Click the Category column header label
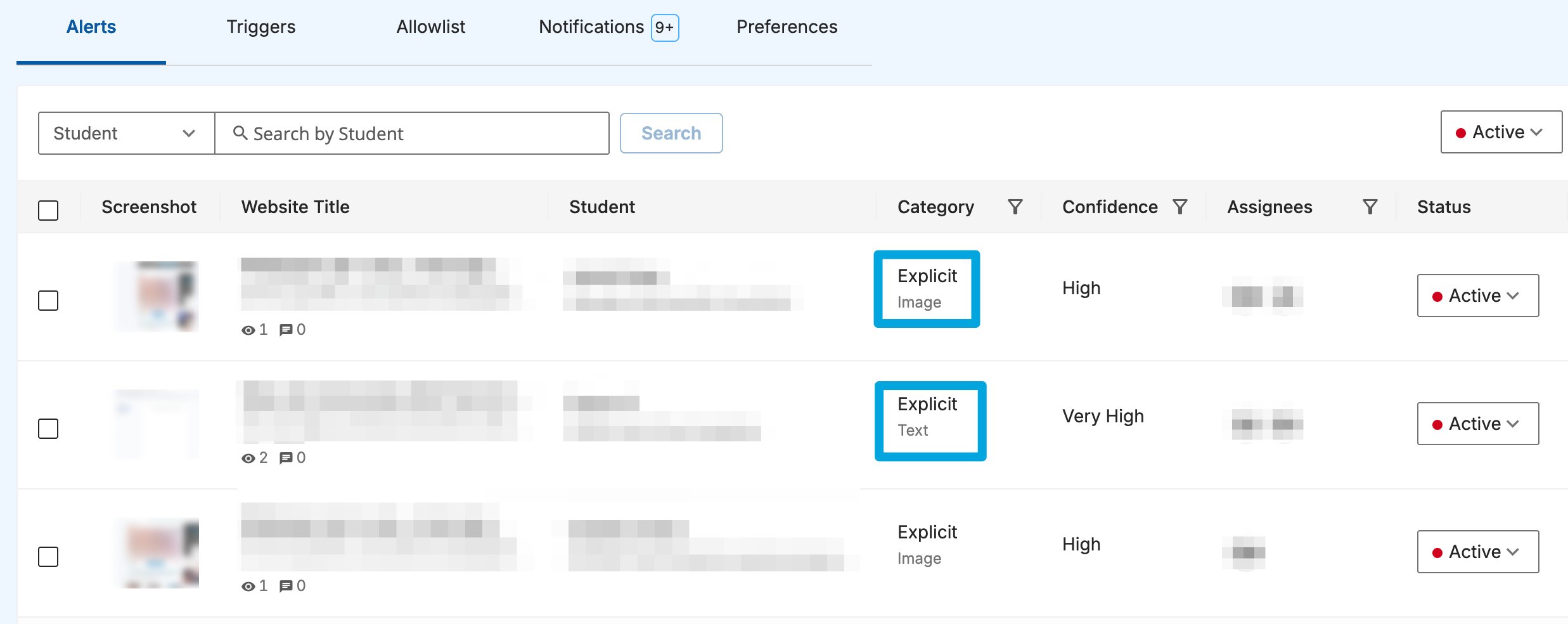This screenshot has height=624, width=1568. [x=935, y=207]
